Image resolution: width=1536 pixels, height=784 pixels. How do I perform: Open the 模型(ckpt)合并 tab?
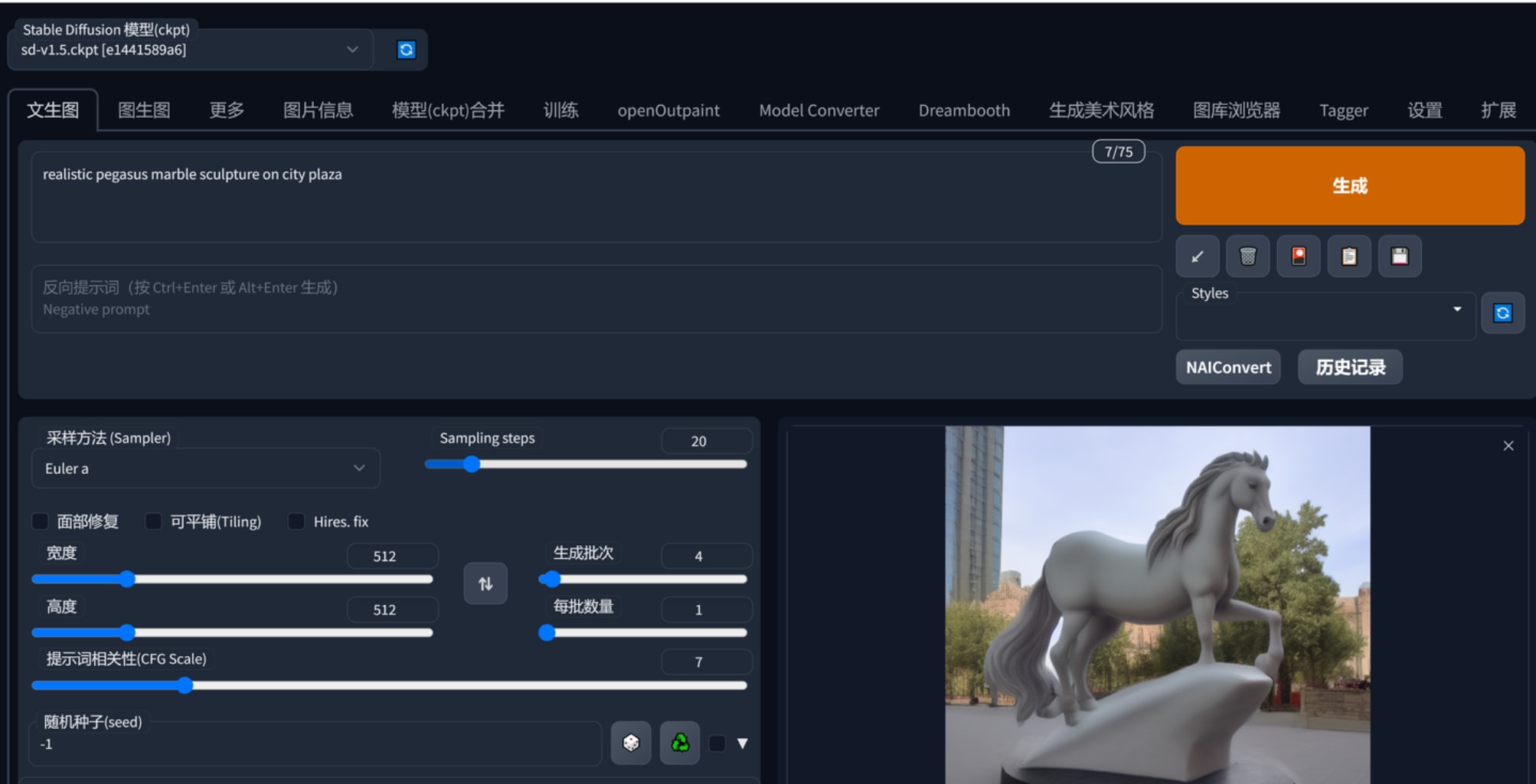(448, 110)
